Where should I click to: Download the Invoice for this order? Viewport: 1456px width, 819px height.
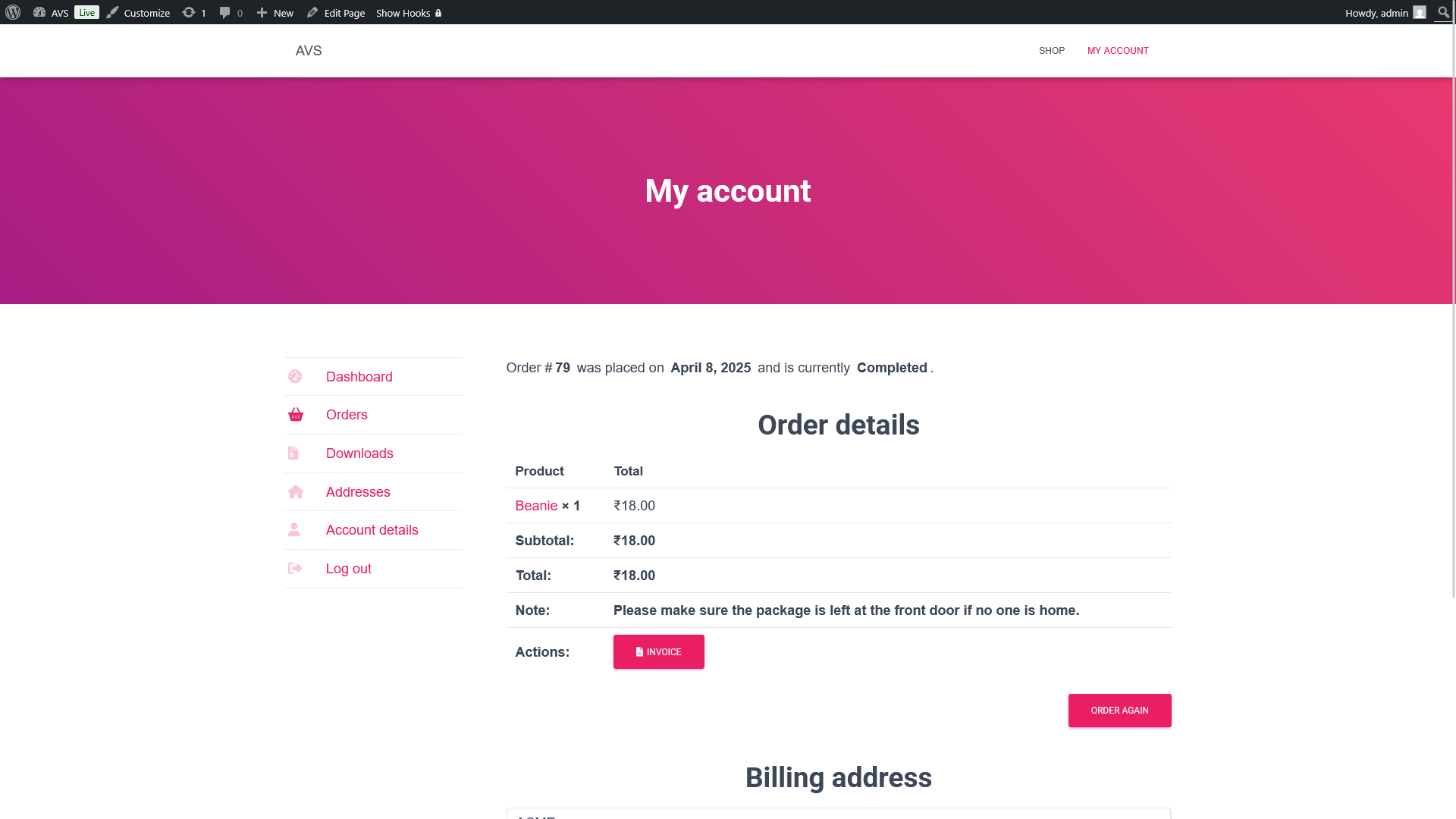pos(658,652)
